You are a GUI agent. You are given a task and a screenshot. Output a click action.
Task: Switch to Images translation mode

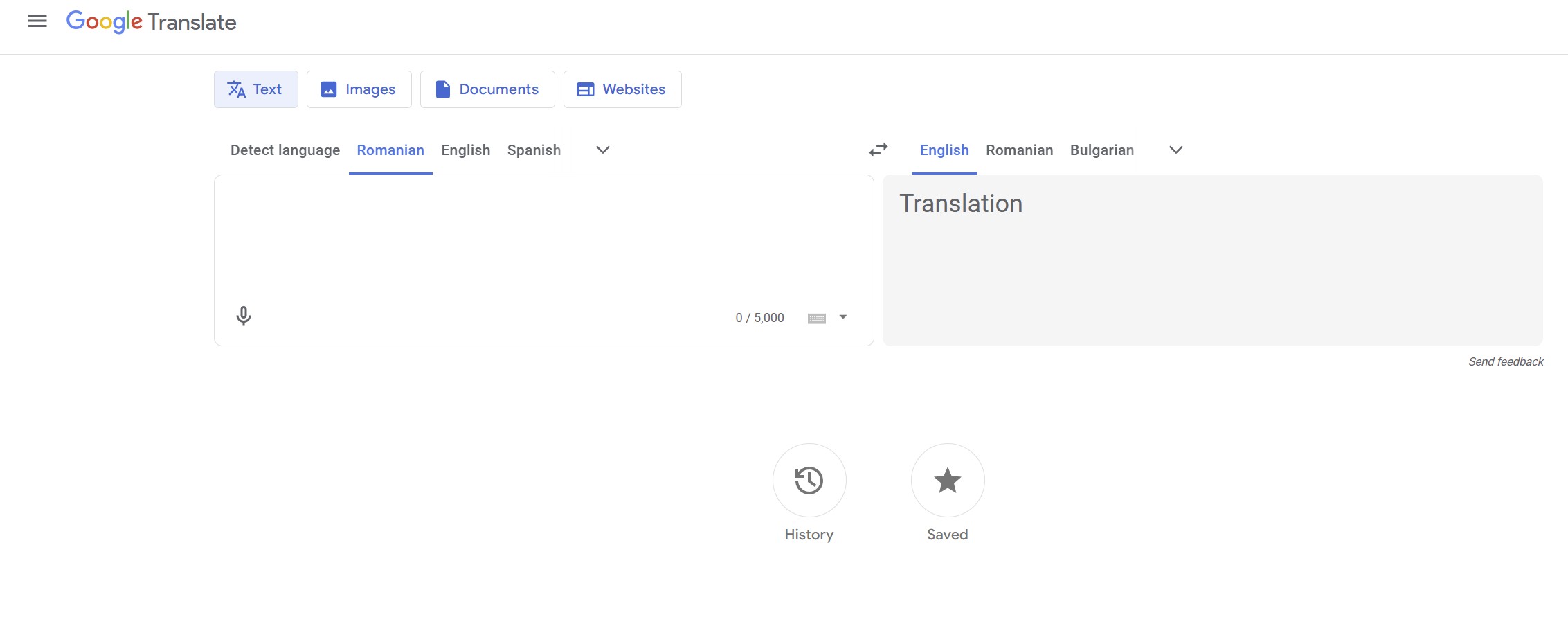[x=359, y=89]
